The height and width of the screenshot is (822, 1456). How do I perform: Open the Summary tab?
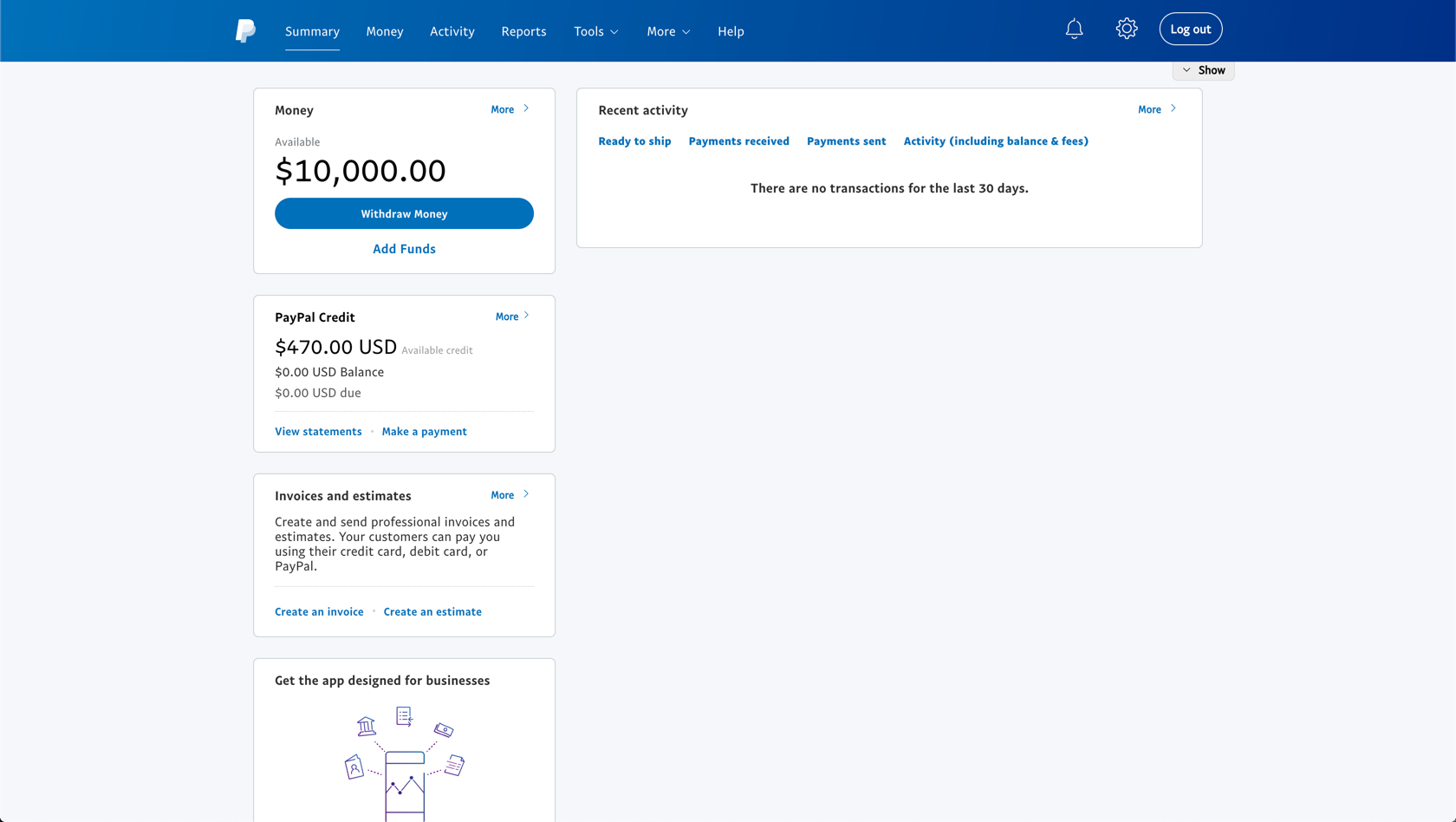pyautogui.click(x=312, y=31)
